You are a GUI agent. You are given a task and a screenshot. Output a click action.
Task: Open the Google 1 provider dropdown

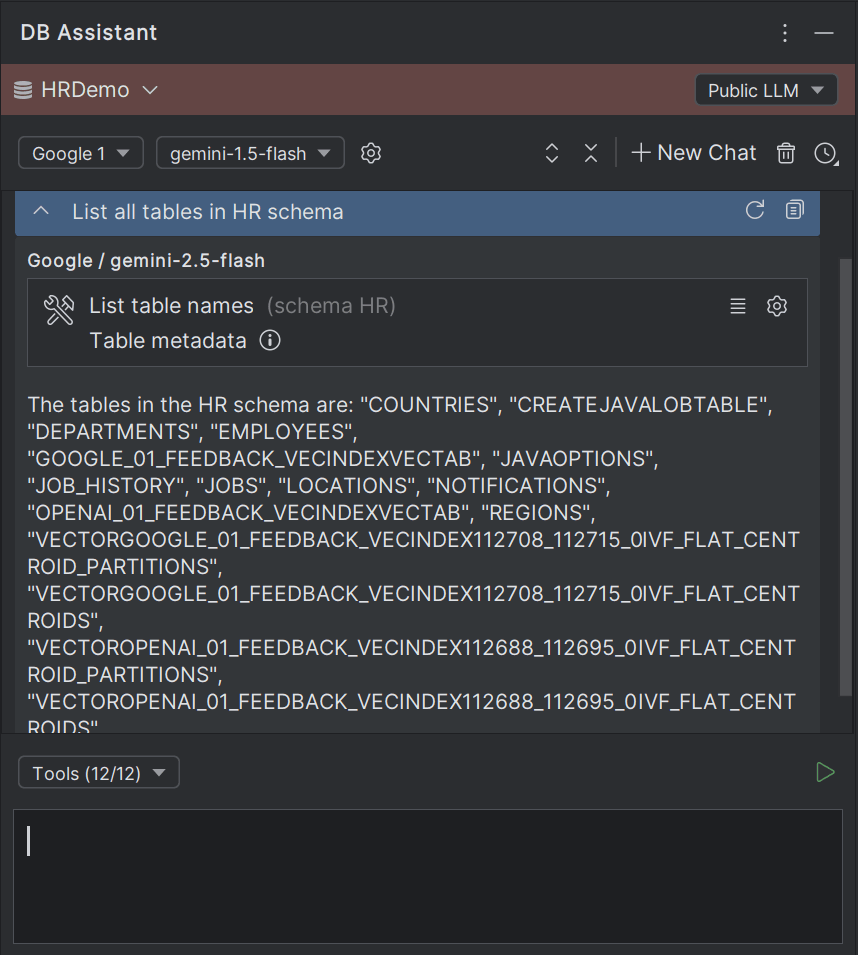tap(81, 153)
